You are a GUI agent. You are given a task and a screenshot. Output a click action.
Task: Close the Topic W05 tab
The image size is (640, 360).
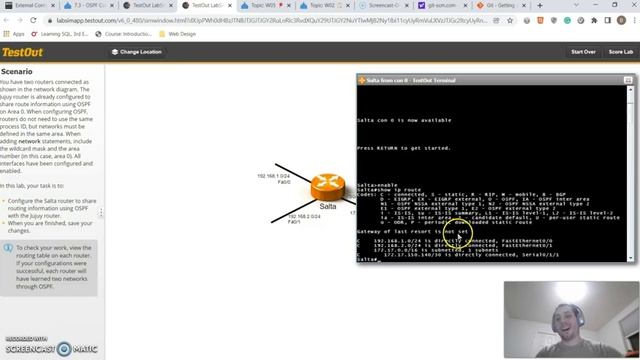coord(289,6)
